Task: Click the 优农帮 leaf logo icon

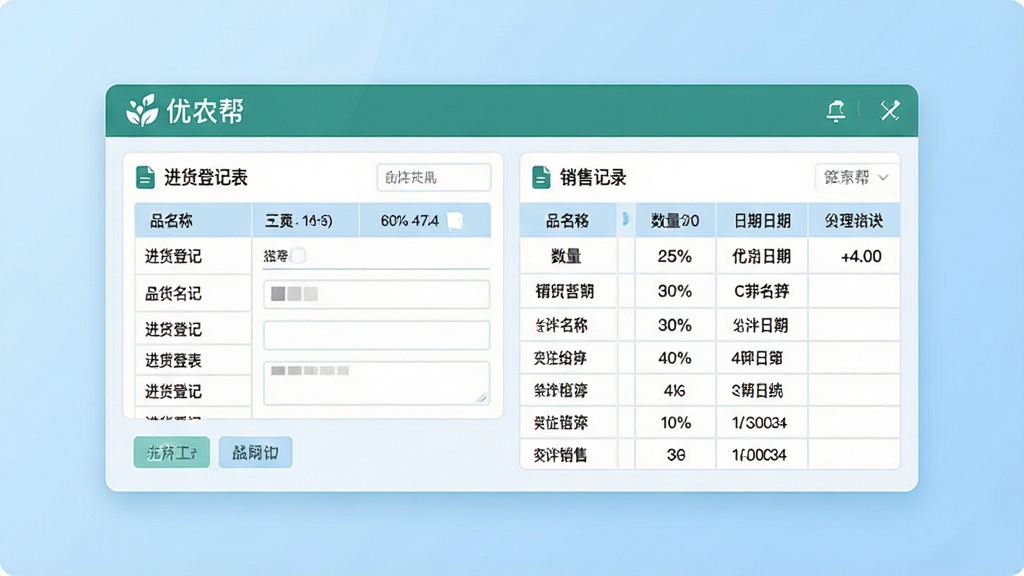Action: [142, 110]
